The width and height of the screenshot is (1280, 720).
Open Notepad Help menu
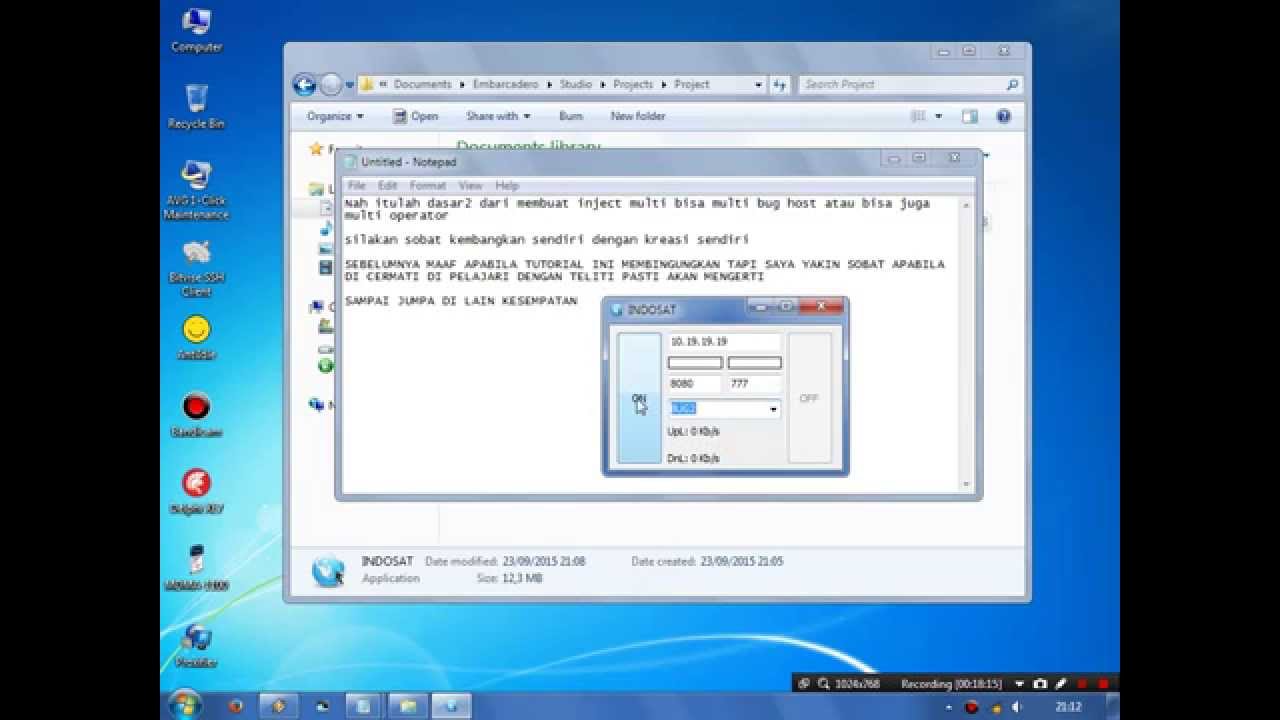pyautogui.click(x=507, y=185)
